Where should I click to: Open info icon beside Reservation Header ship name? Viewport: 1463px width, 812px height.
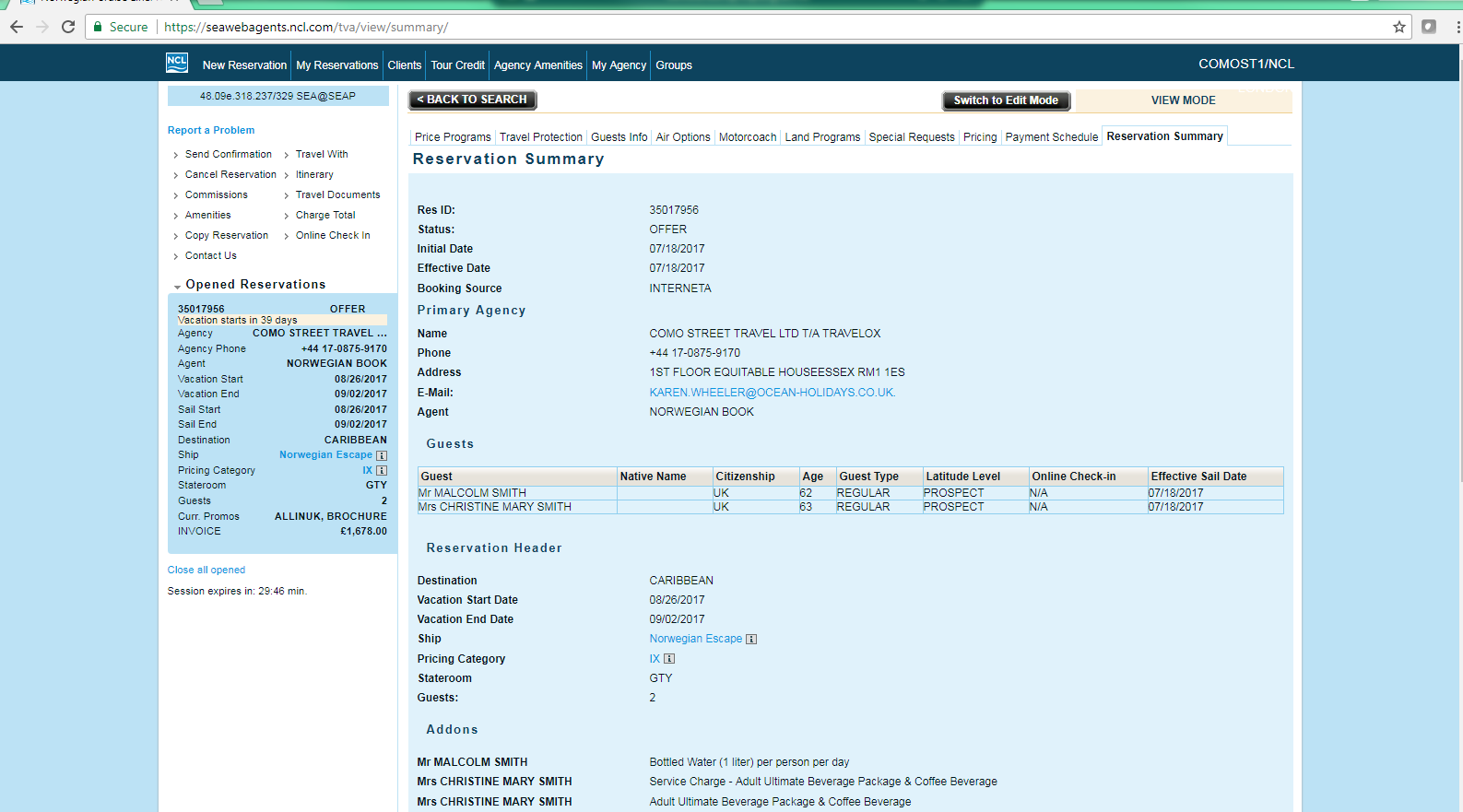click(x=751, y=640)
